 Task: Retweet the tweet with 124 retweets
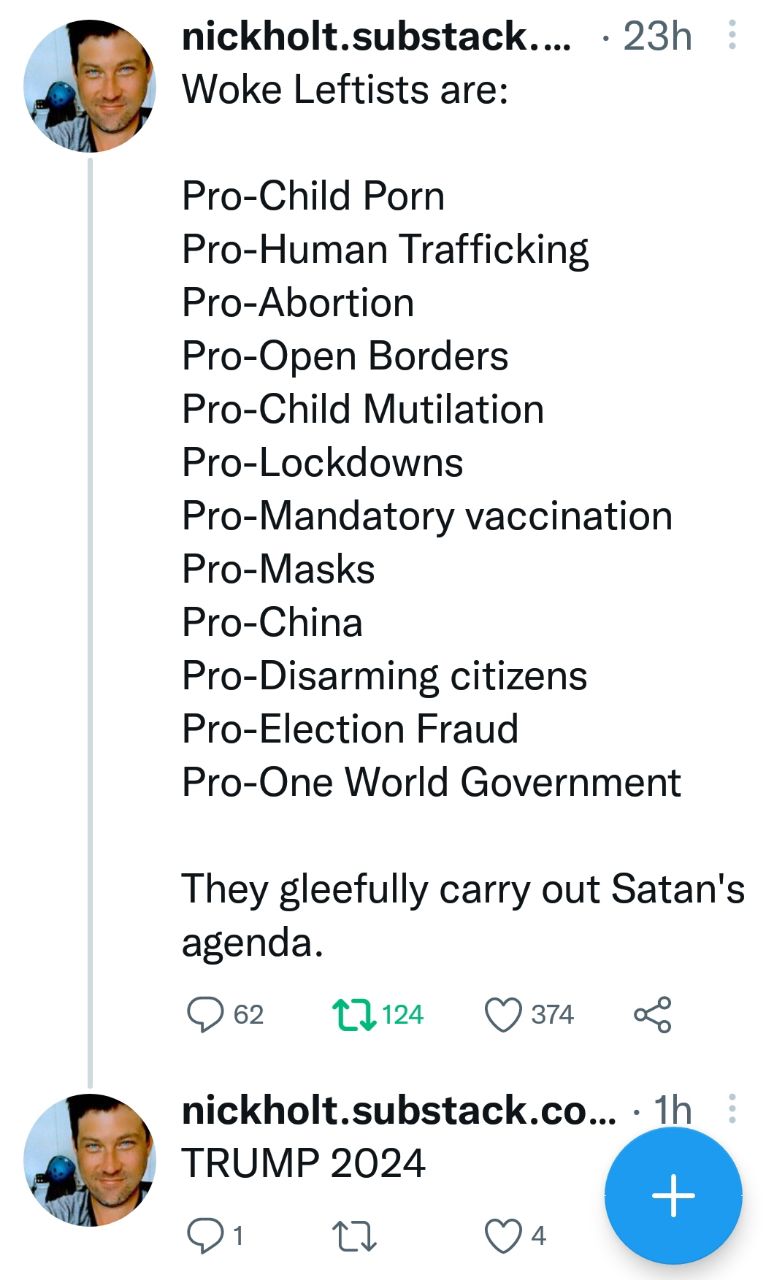click(351, 1015)
